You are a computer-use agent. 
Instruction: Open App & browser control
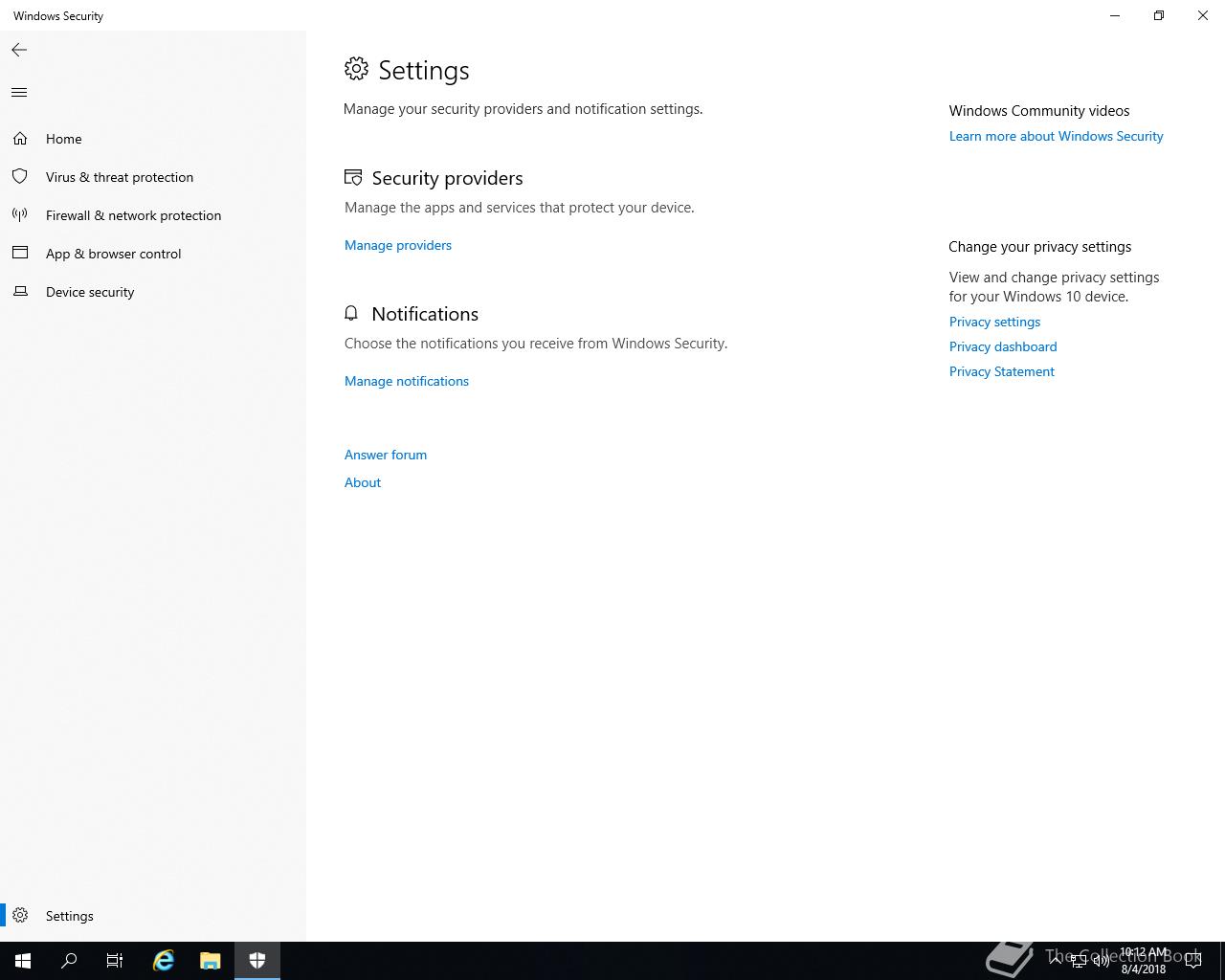click(x=153, y=254)
